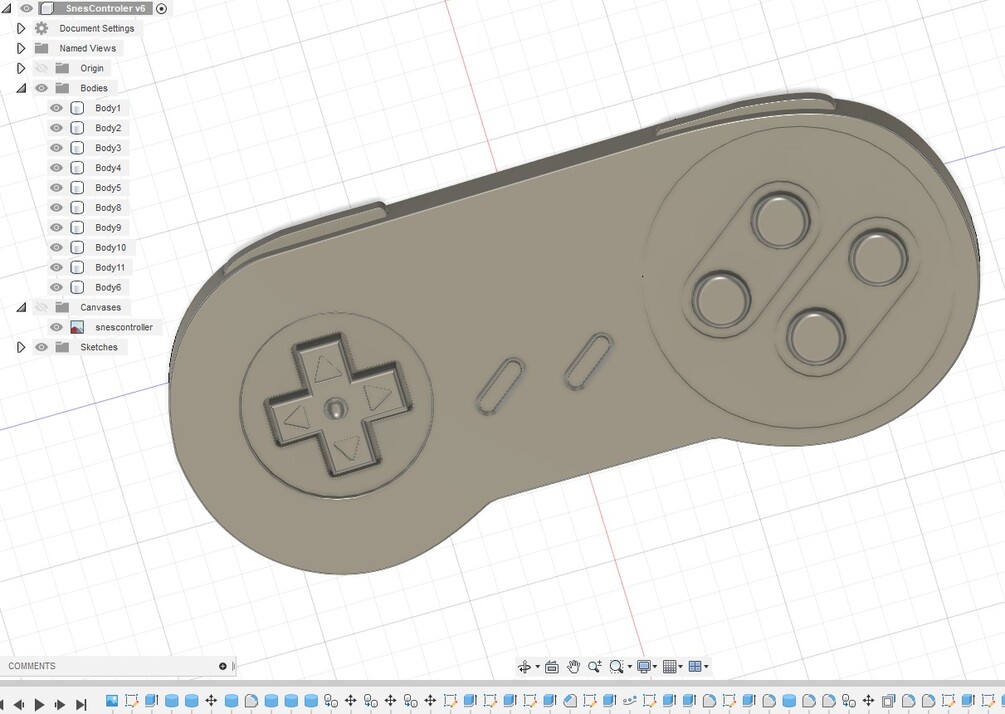Open the Orbit tool dropdown arrow
1005x714 pixels.
[x=537, y=667]
